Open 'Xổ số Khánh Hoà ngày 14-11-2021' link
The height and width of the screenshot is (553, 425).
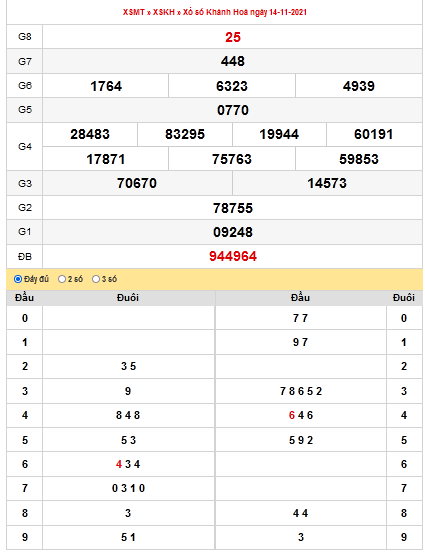point(245,12)
